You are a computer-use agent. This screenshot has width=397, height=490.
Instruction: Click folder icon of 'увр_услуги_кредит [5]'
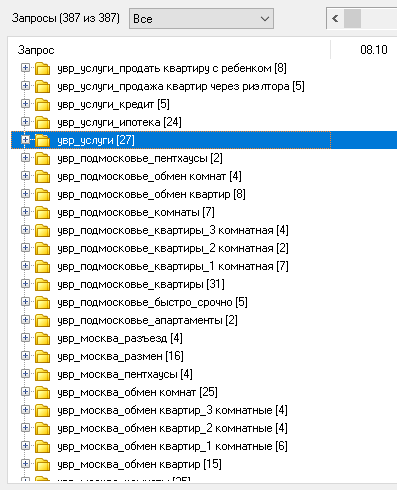coord(42,104)
